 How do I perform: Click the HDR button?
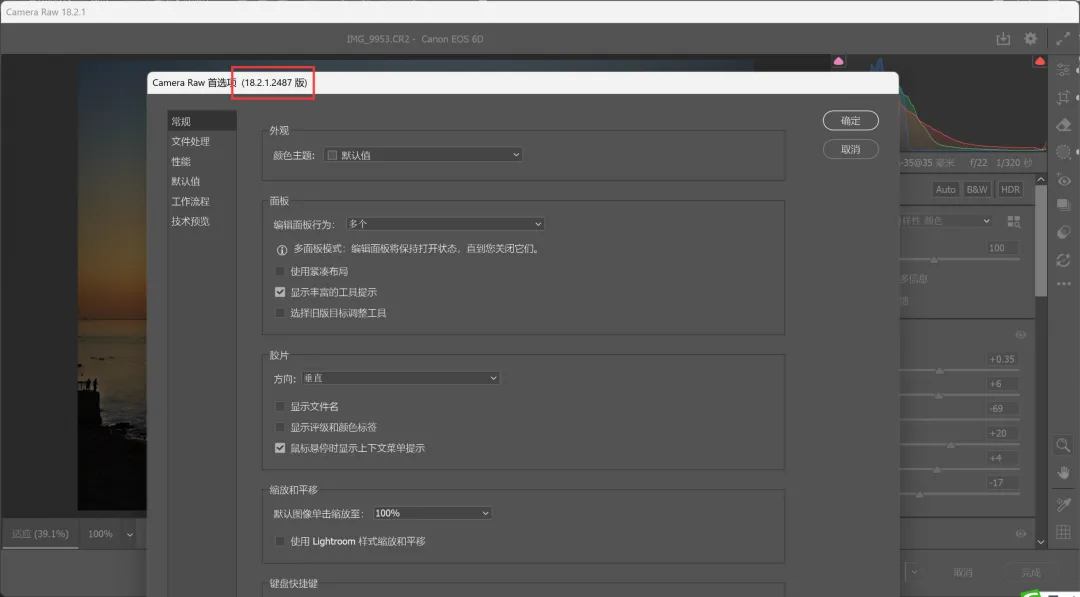[1010, 189]
